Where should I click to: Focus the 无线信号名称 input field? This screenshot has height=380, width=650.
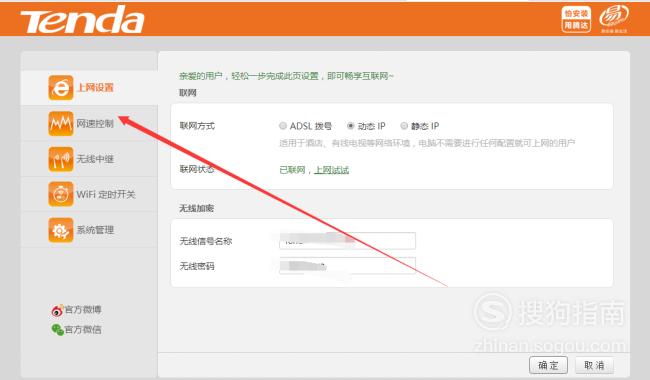coord(347,241)
